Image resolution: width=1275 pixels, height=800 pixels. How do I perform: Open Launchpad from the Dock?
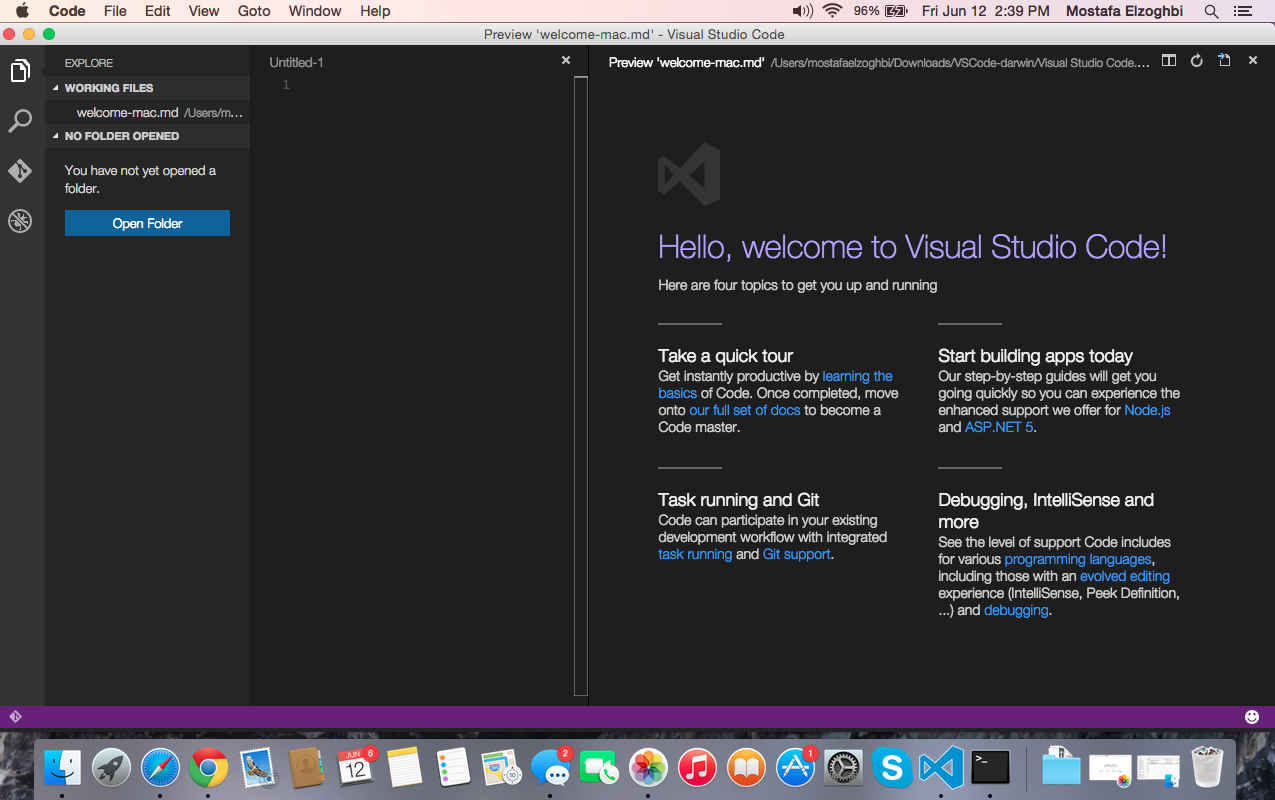pyautogui.click(x=111, y=768)
